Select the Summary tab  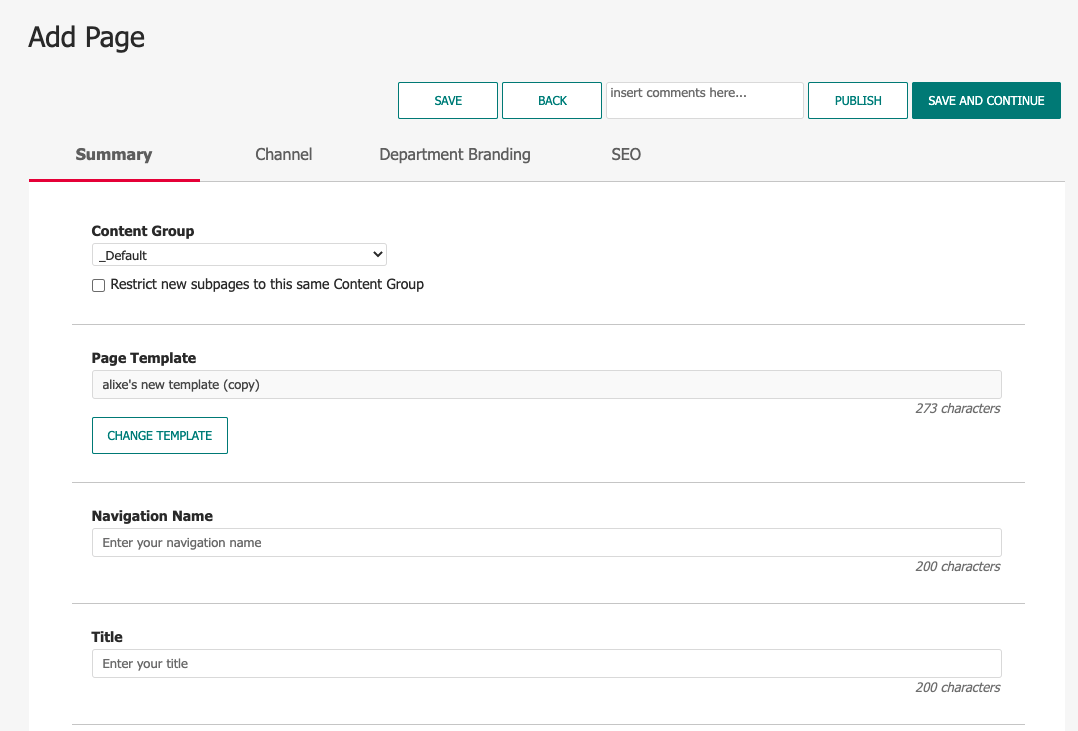(113, 154)
